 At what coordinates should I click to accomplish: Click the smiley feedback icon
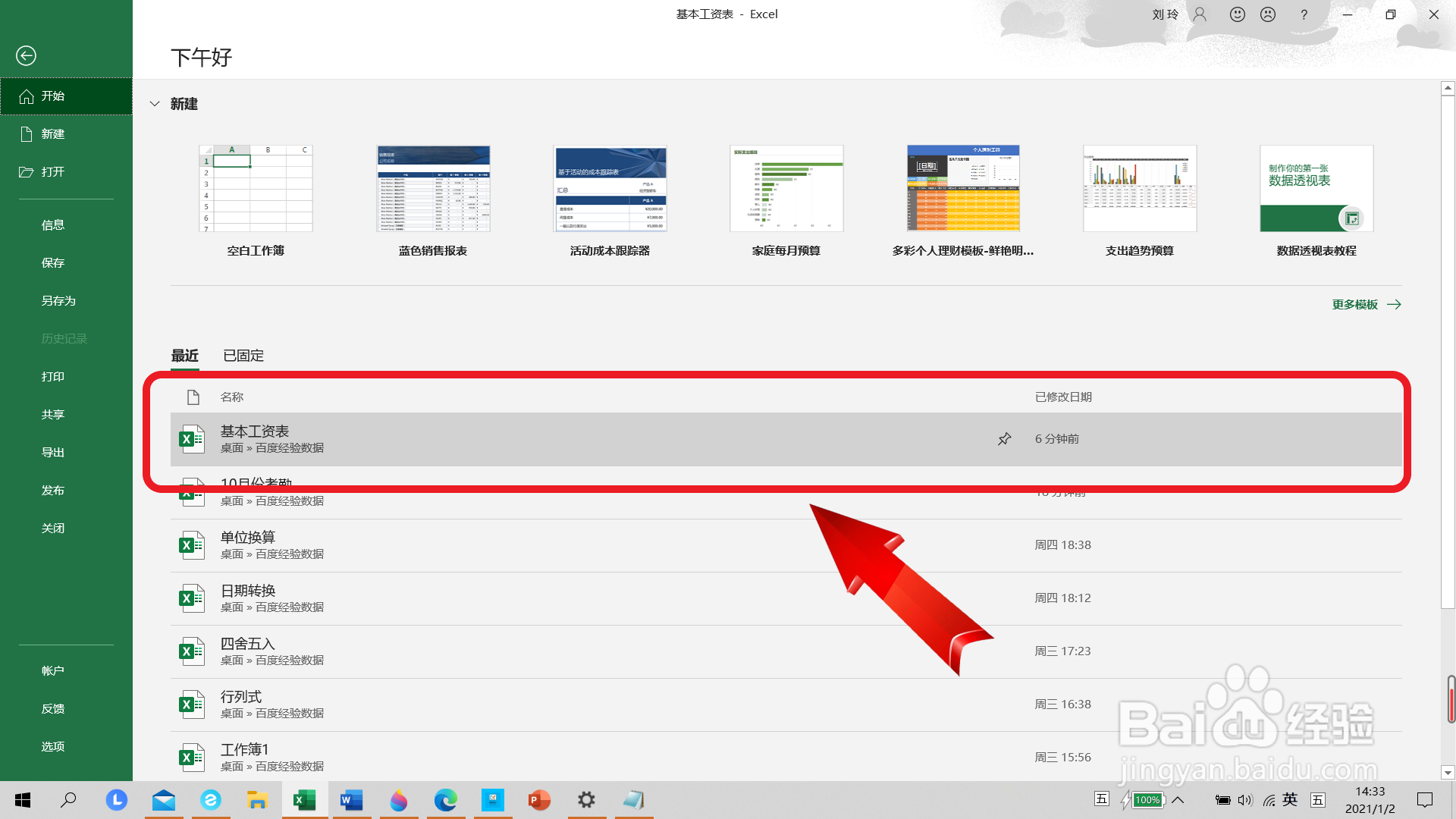point(1237,14)
